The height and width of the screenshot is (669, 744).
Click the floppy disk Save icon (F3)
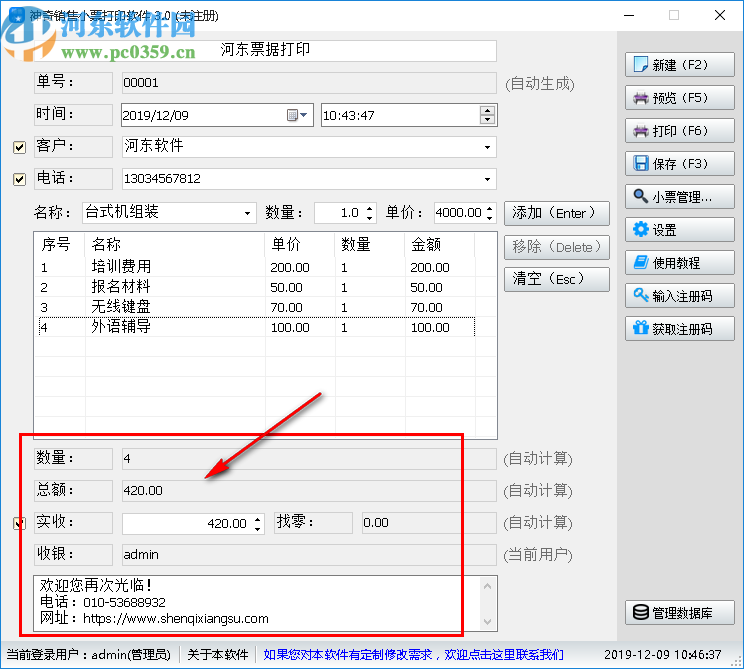641,164
